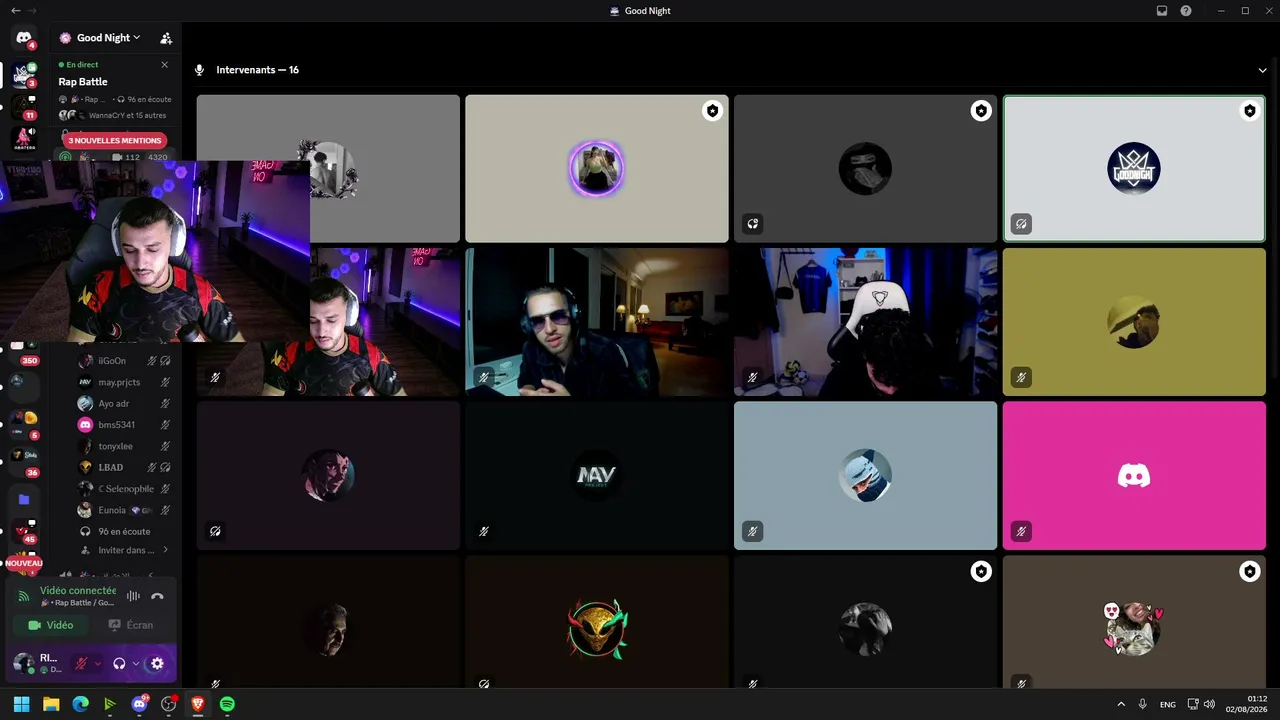Open Windows Start menu
The image size is (1280, 720).
(x=21, y=704)
